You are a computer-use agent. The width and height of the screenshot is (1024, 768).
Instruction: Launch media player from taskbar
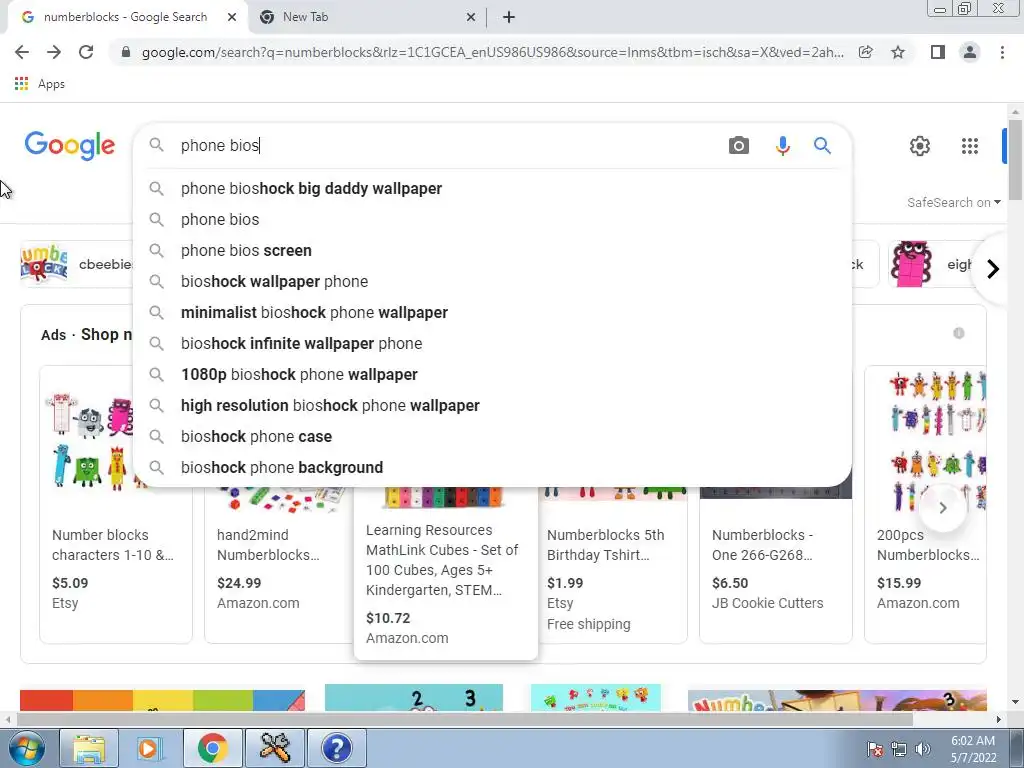click(150, 748)
